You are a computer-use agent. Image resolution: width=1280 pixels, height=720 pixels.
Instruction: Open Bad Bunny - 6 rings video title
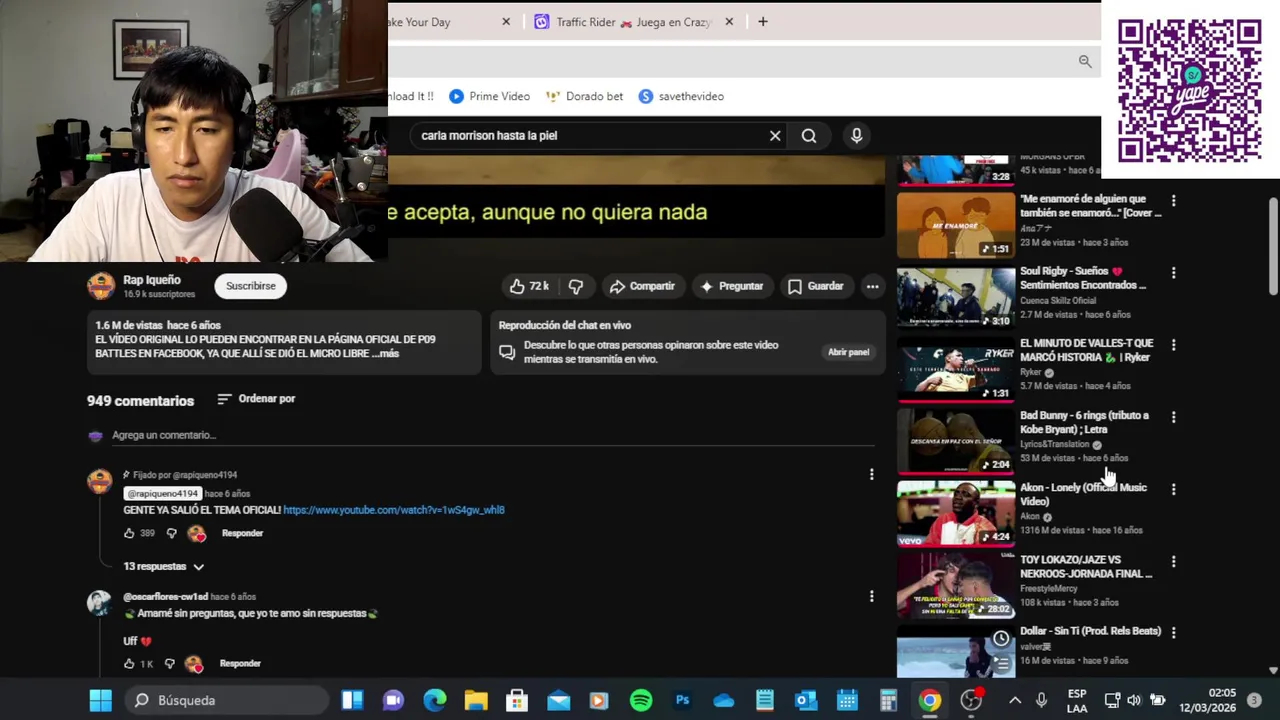pos(1084,422)
